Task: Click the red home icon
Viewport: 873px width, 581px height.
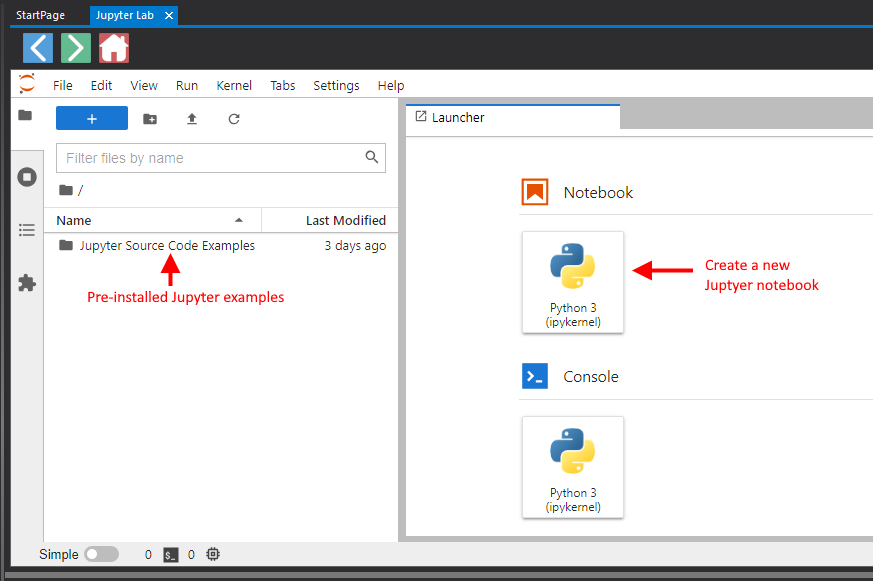Action: 114,48
